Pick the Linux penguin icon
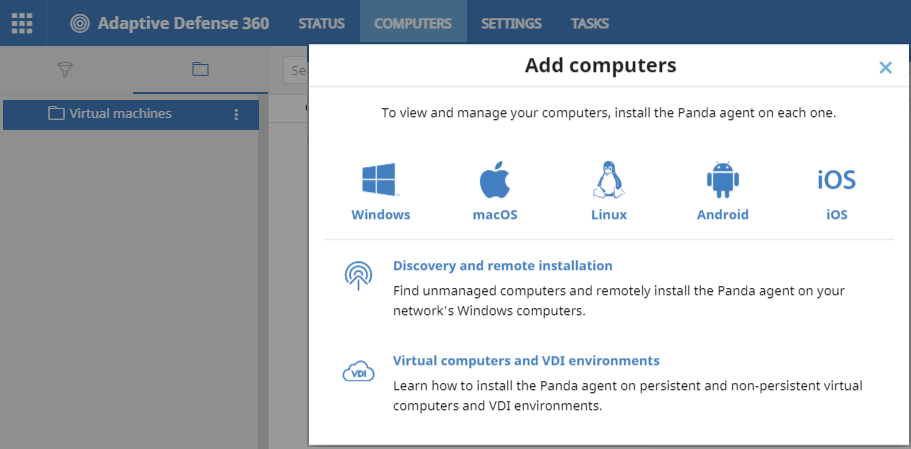 608,181
